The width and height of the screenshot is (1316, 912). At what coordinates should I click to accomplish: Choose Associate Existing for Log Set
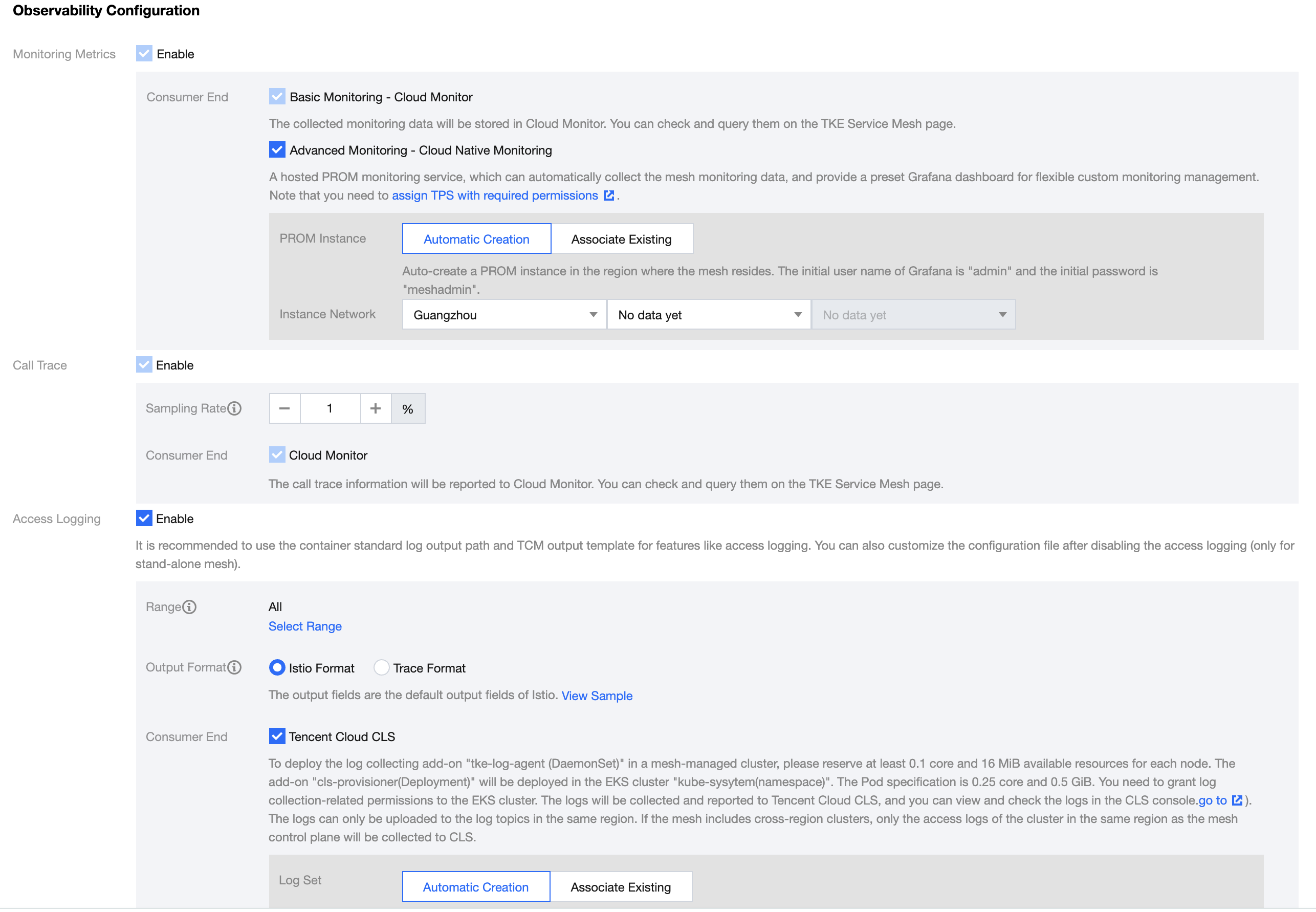point(620,887)
